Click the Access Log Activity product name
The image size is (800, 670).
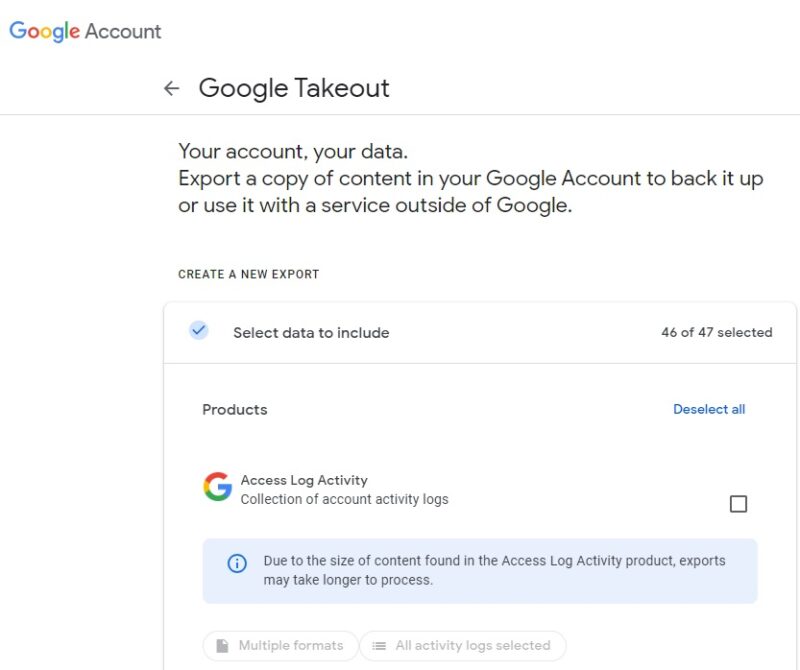305,479
